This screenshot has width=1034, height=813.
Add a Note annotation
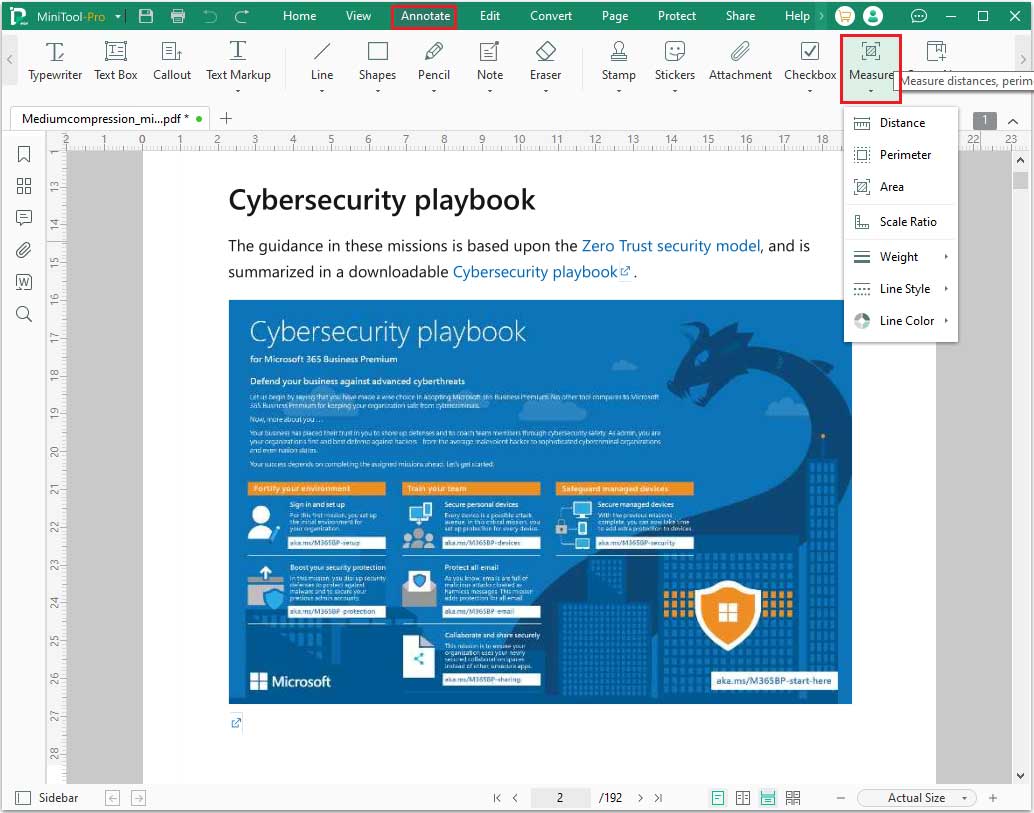click(x=489, y=65)
